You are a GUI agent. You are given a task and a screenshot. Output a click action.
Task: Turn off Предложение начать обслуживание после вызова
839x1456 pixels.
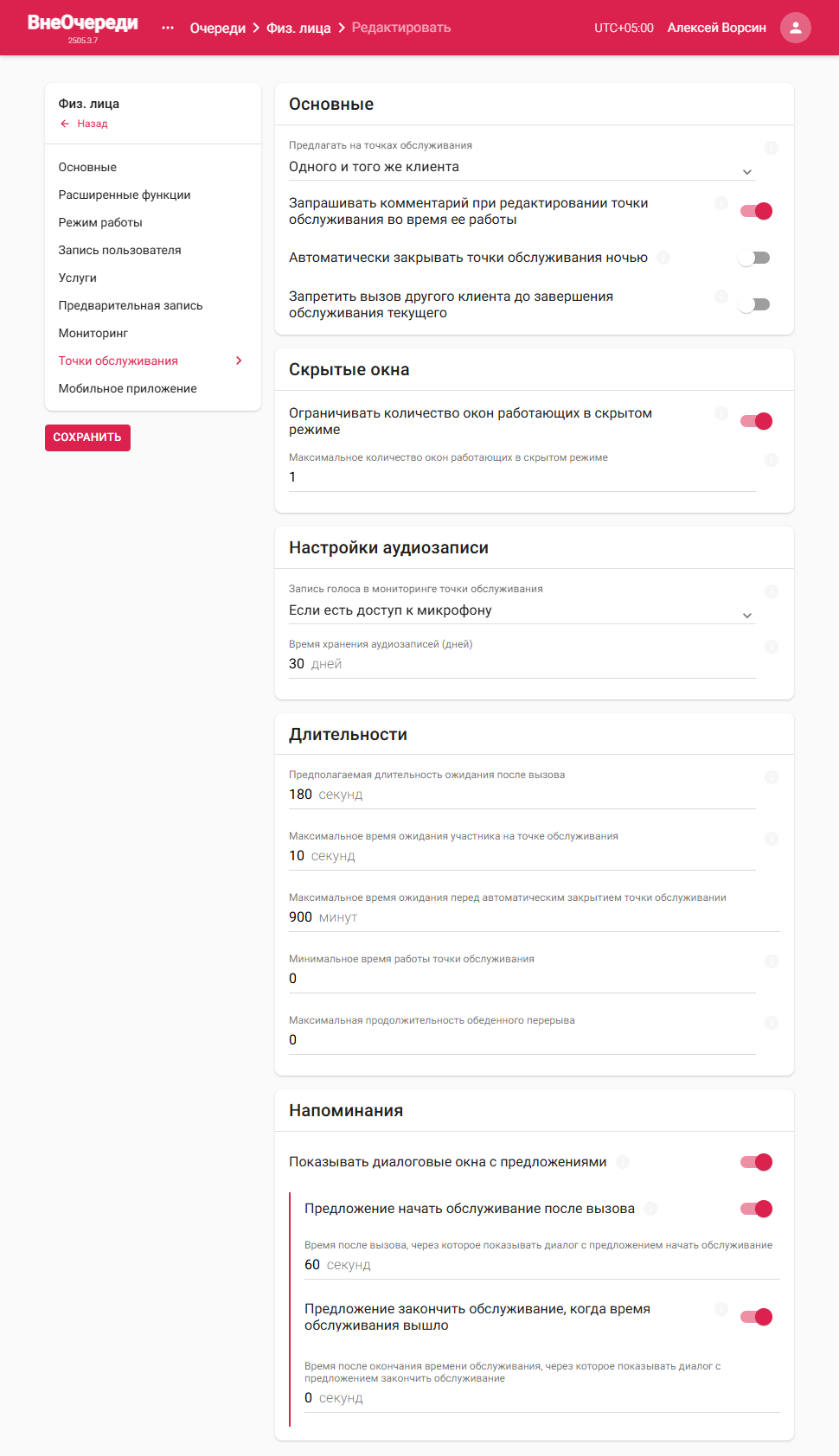[756, 1209]
